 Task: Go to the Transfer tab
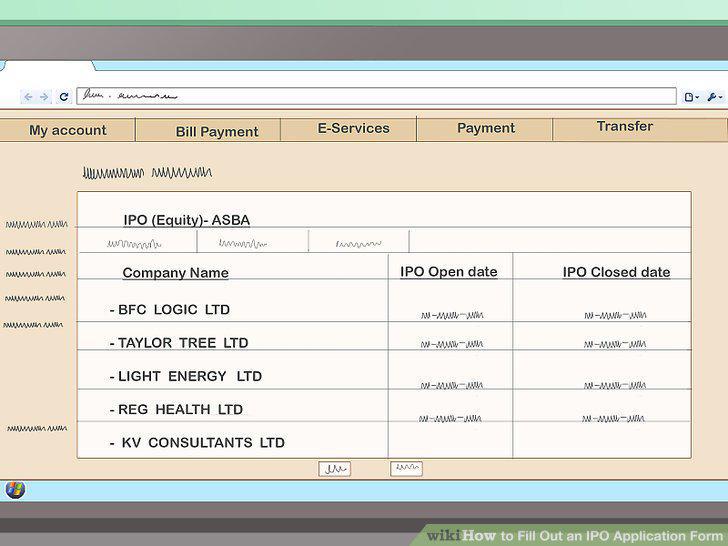(639, 129)
